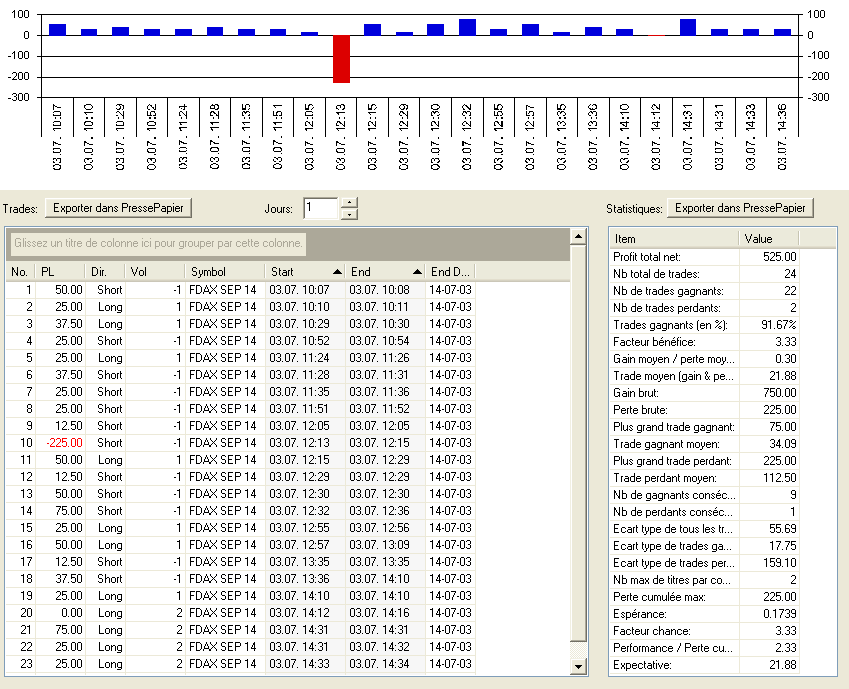Click the trades list scroll-down arrow
The height and width of the screenshot is (689, 849).
click(577, 666)
